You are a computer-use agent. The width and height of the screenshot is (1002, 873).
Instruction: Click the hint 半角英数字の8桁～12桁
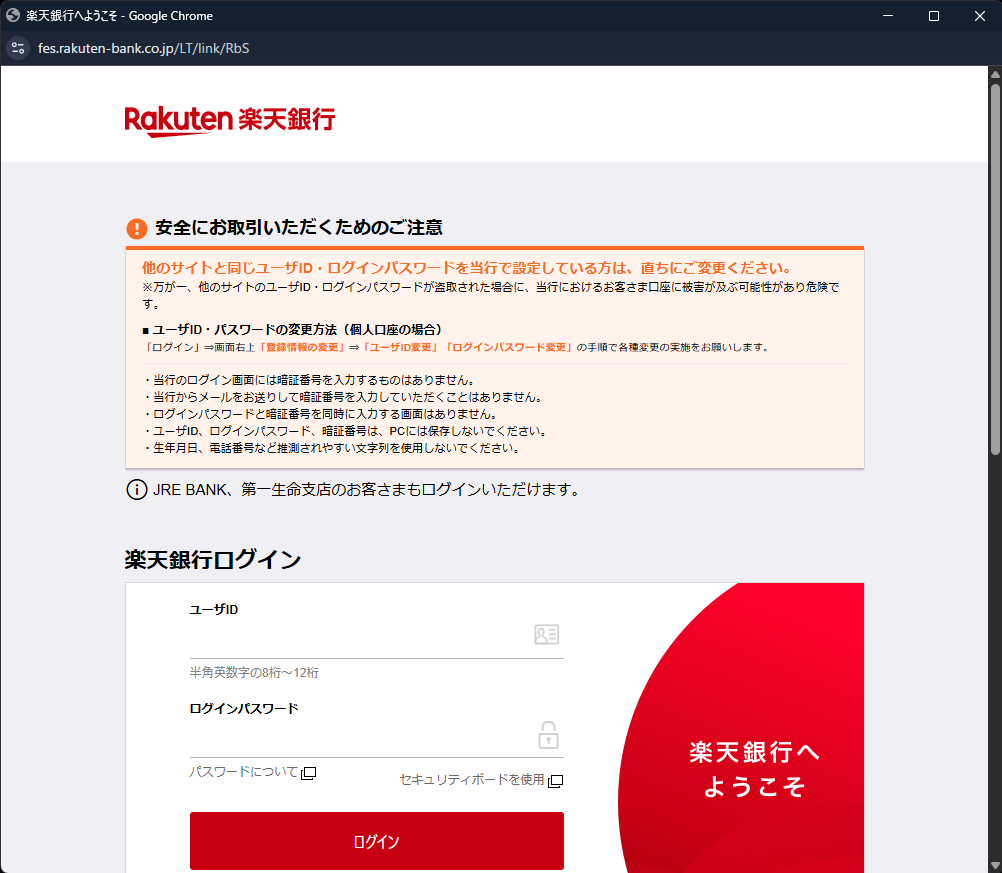[x=254, y=672]
